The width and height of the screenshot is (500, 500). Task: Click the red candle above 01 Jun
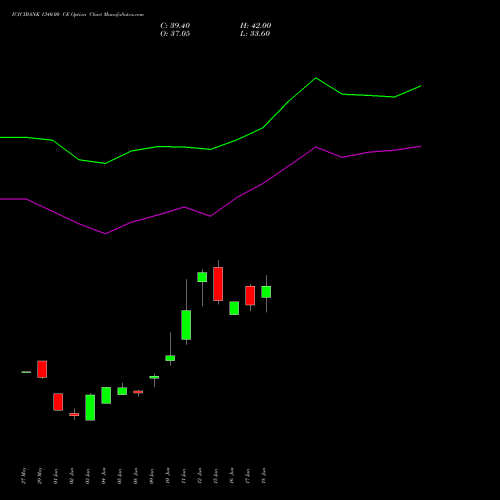(x=58, y=402)
